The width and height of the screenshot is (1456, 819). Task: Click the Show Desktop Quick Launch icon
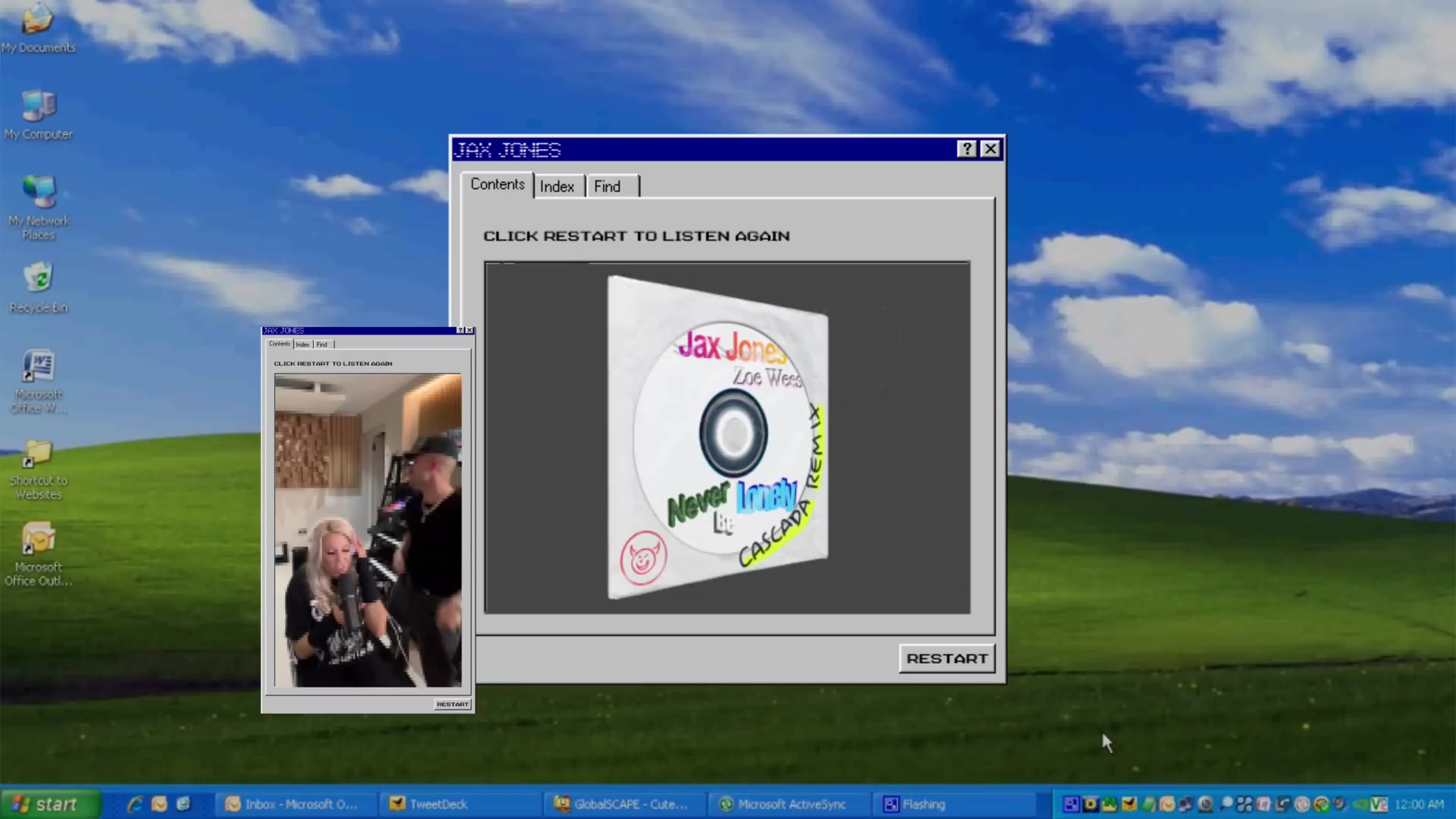click(x=184, y=804)
